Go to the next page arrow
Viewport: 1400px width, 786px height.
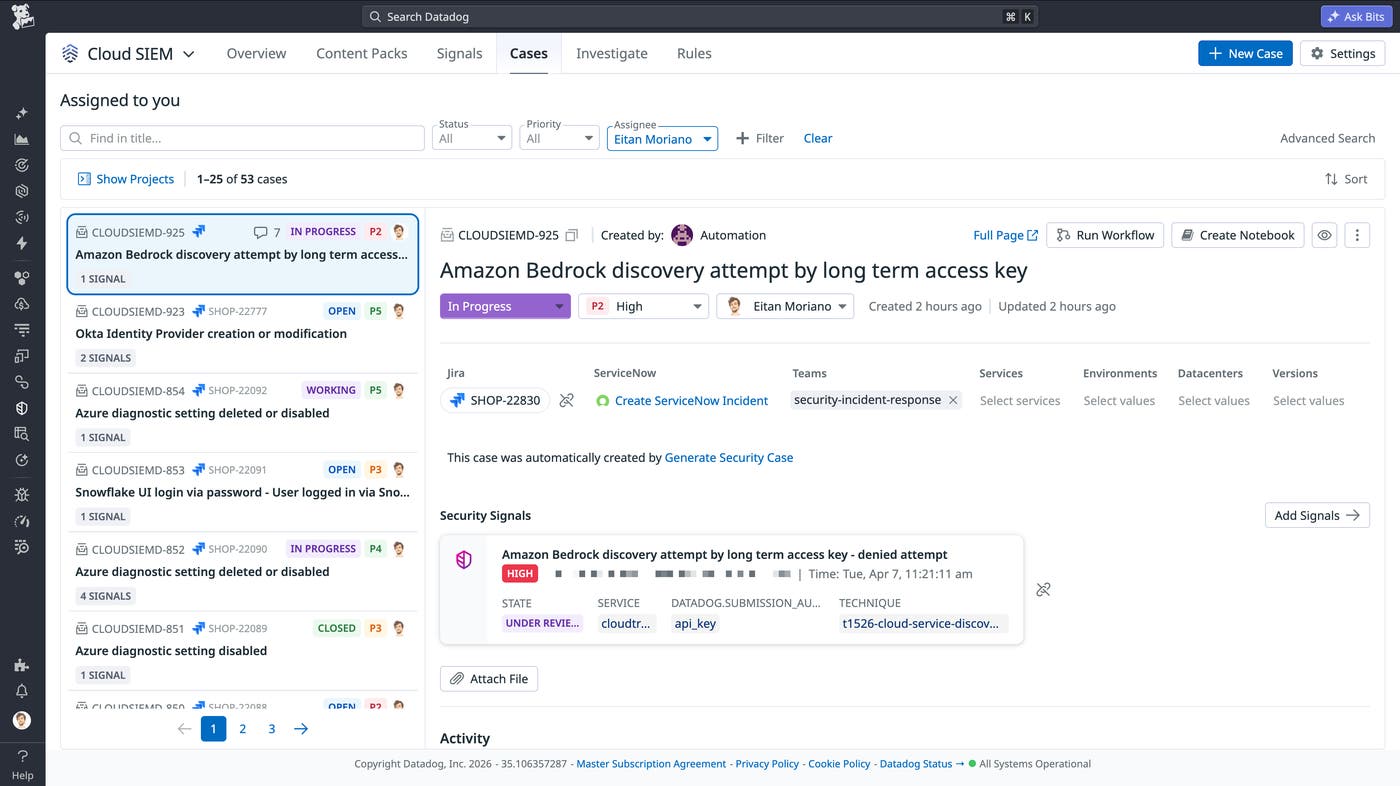(x=301, y=729)
